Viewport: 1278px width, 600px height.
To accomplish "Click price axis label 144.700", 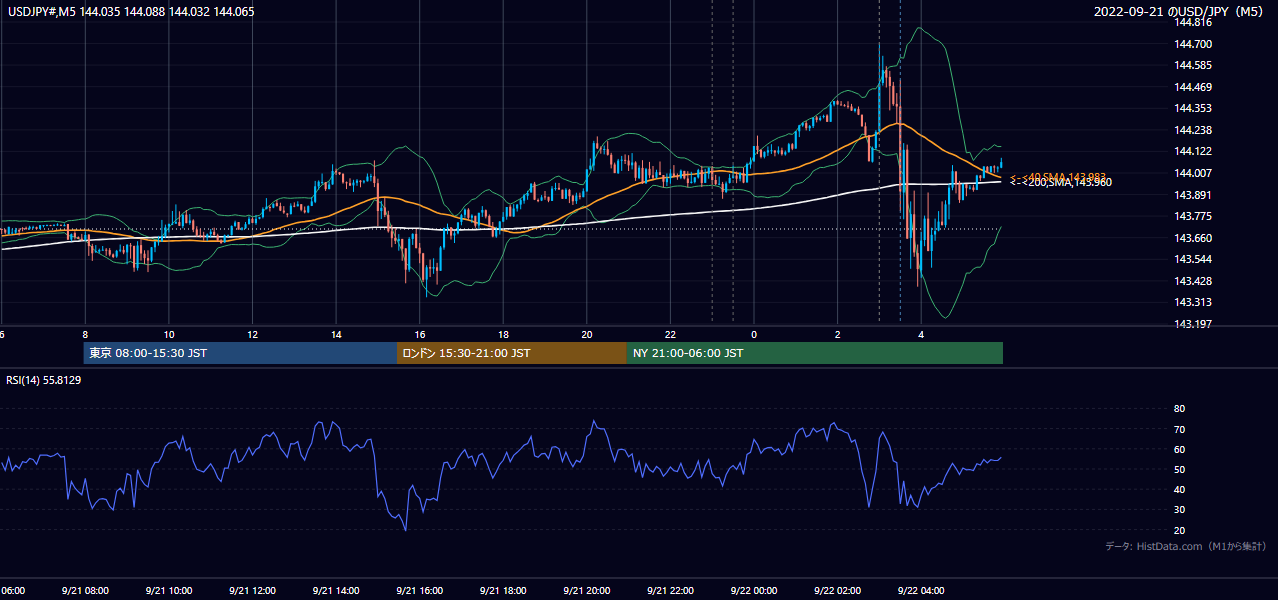I will 1192,44.
